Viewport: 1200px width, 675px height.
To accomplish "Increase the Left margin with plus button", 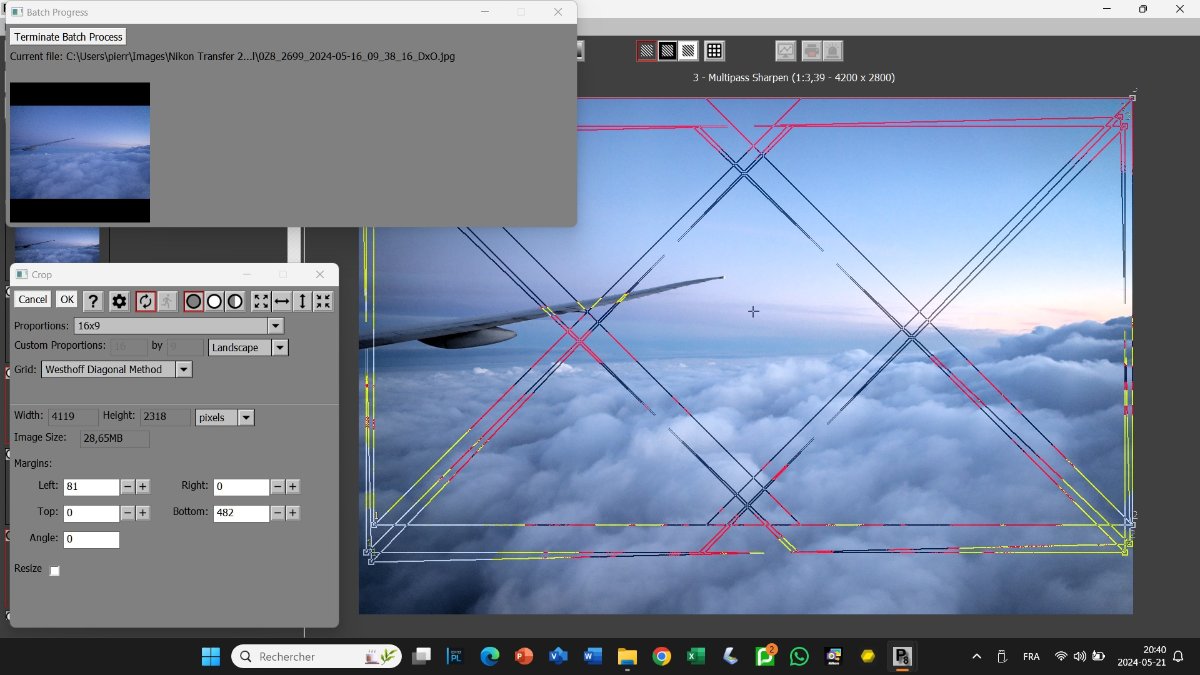I will click(143, 487).
